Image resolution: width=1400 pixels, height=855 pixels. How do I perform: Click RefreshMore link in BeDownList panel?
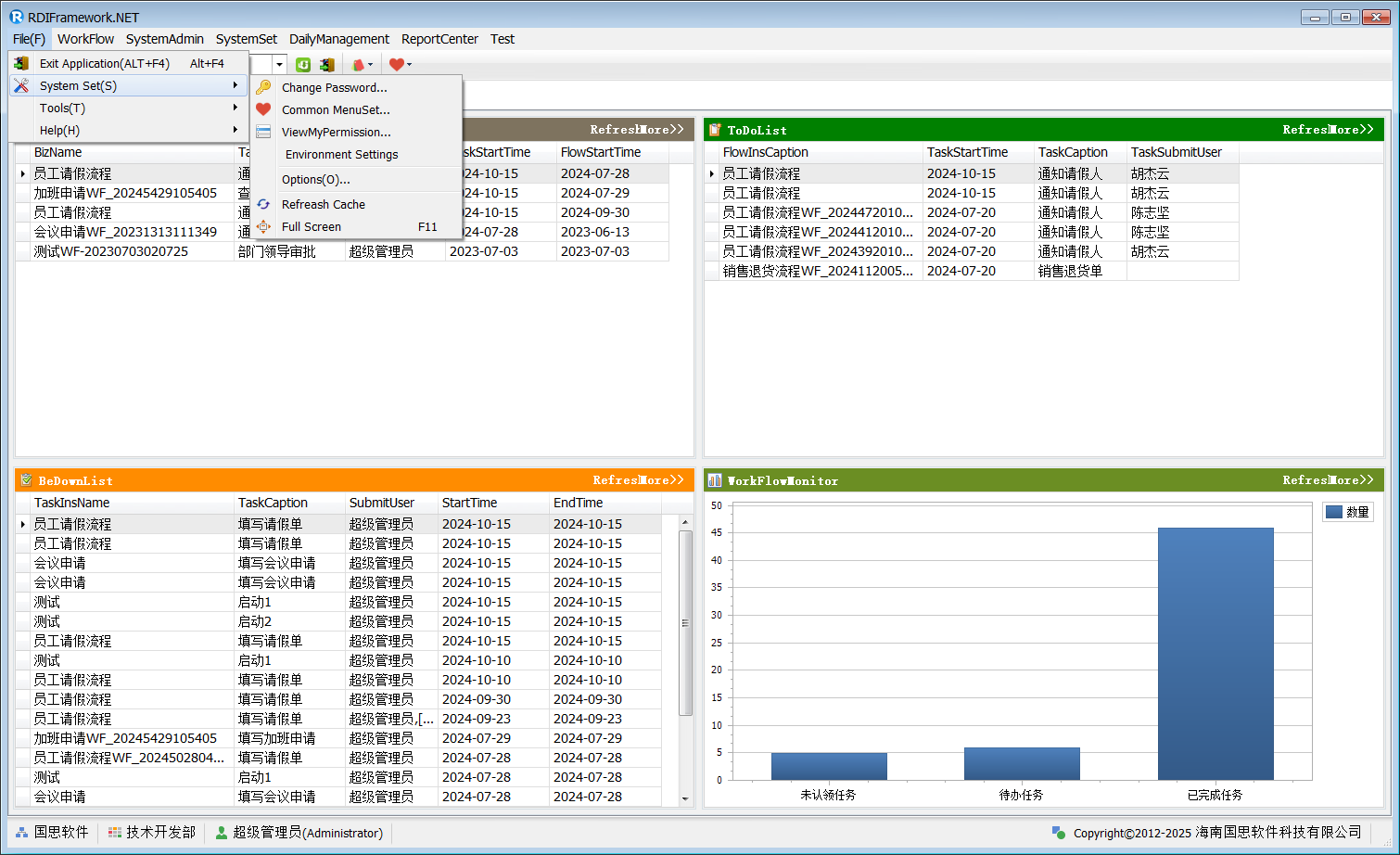[638, 480]
